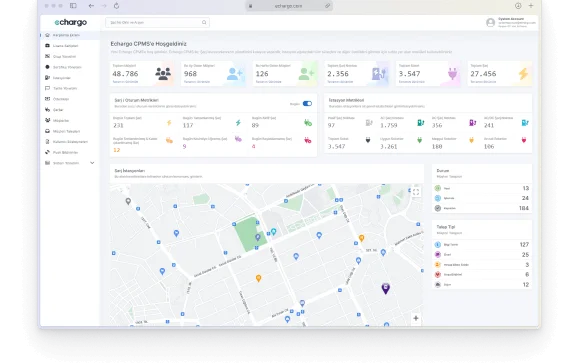Click the Ödemeler sidebar icon

tap(47, 99)
